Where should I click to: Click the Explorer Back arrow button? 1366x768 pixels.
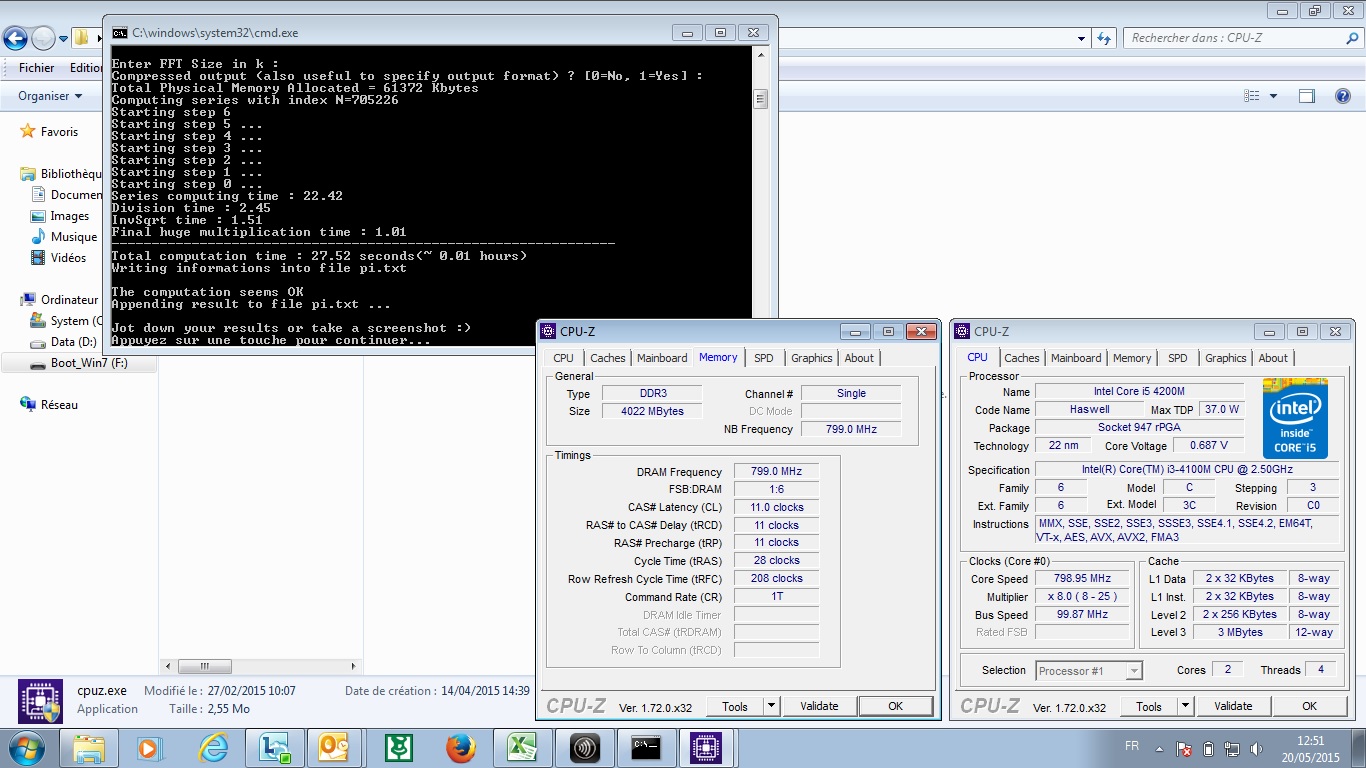[15, 39]
